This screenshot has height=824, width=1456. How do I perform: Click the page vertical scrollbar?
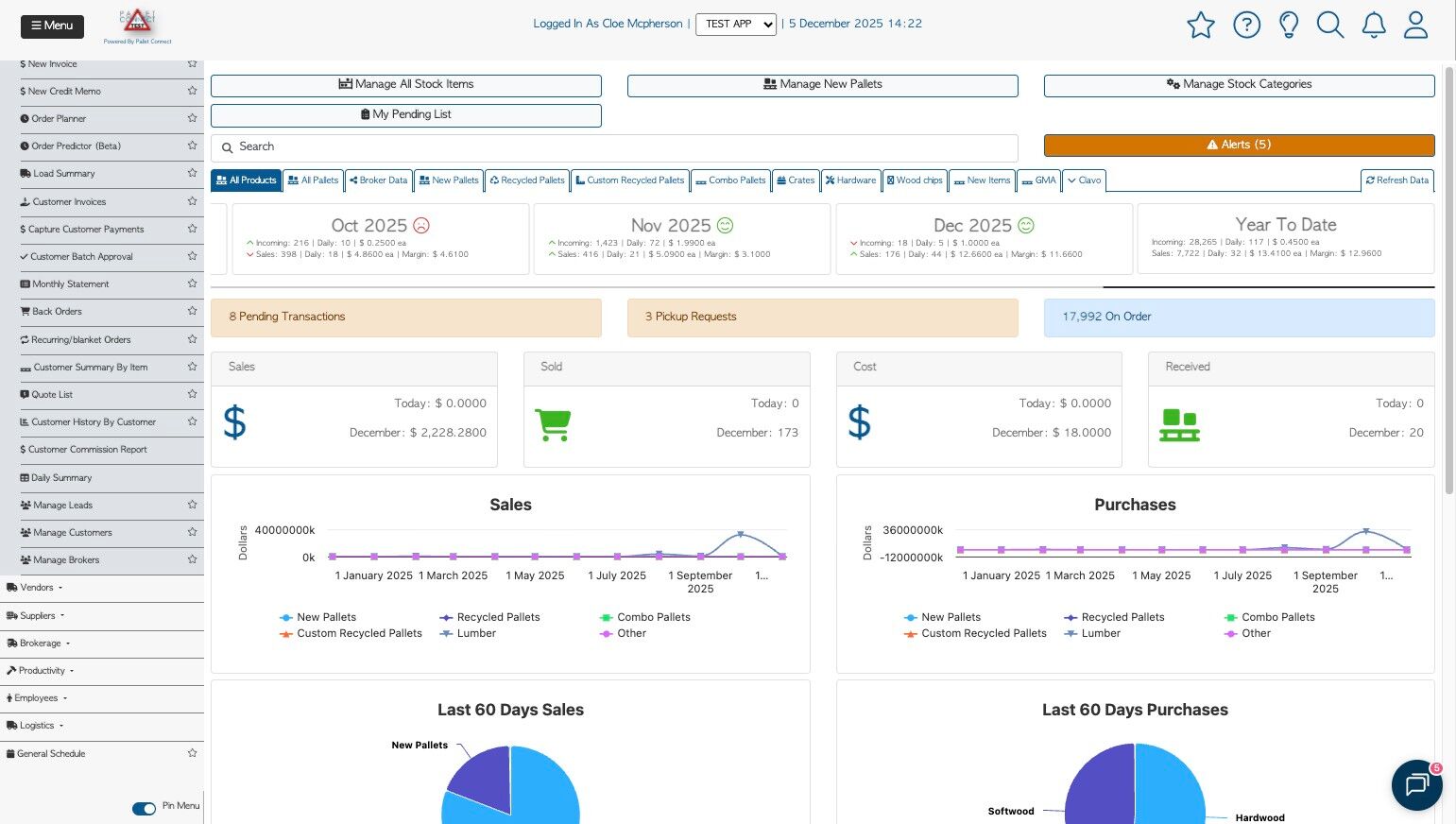click(1449, 280)
